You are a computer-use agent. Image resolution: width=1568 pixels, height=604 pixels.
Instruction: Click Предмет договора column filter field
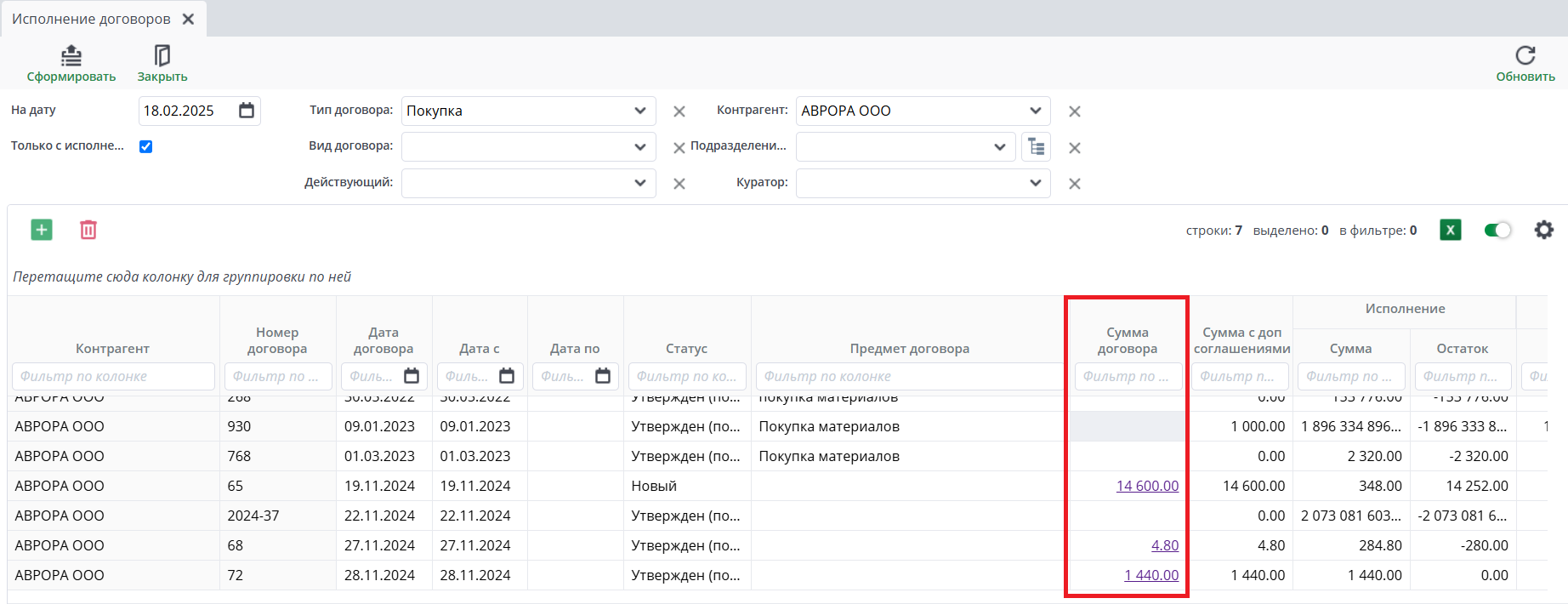[908, 376]
